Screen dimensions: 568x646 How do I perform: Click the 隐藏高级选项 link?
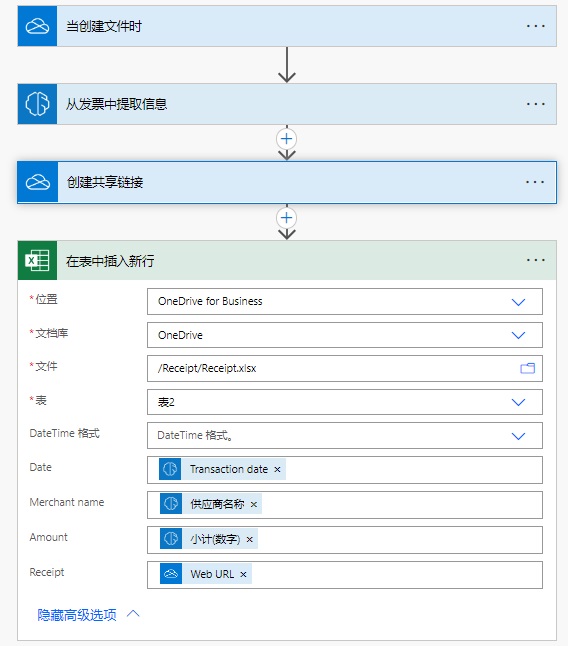pos(77,615)
